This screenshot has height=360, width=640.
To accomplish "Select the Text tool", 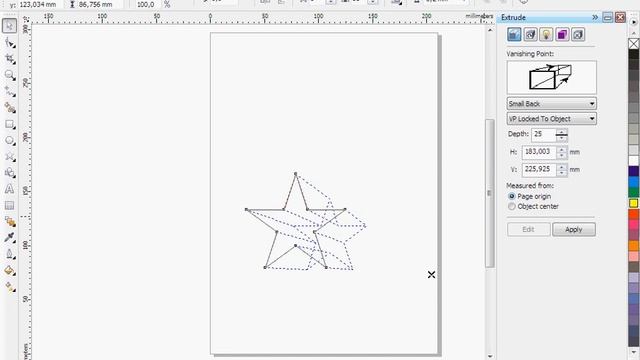I will (x=9, y=189).
